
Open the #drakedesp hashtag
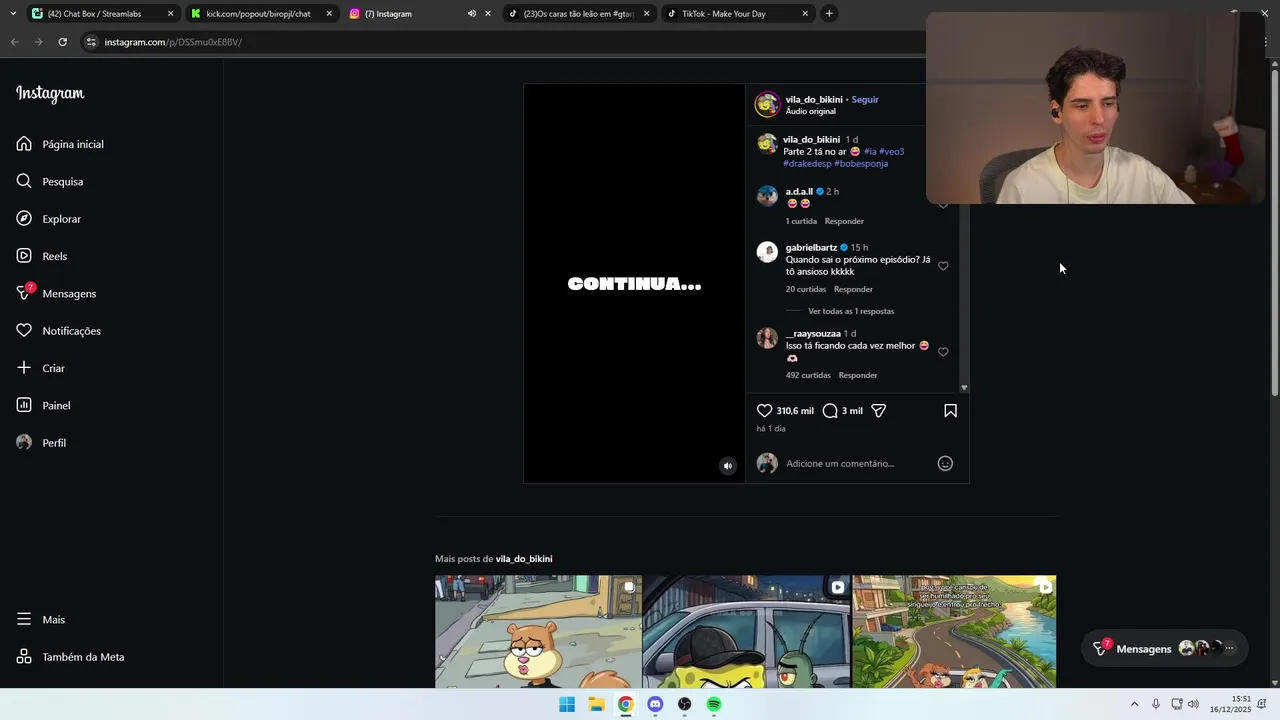coord(807,163)
